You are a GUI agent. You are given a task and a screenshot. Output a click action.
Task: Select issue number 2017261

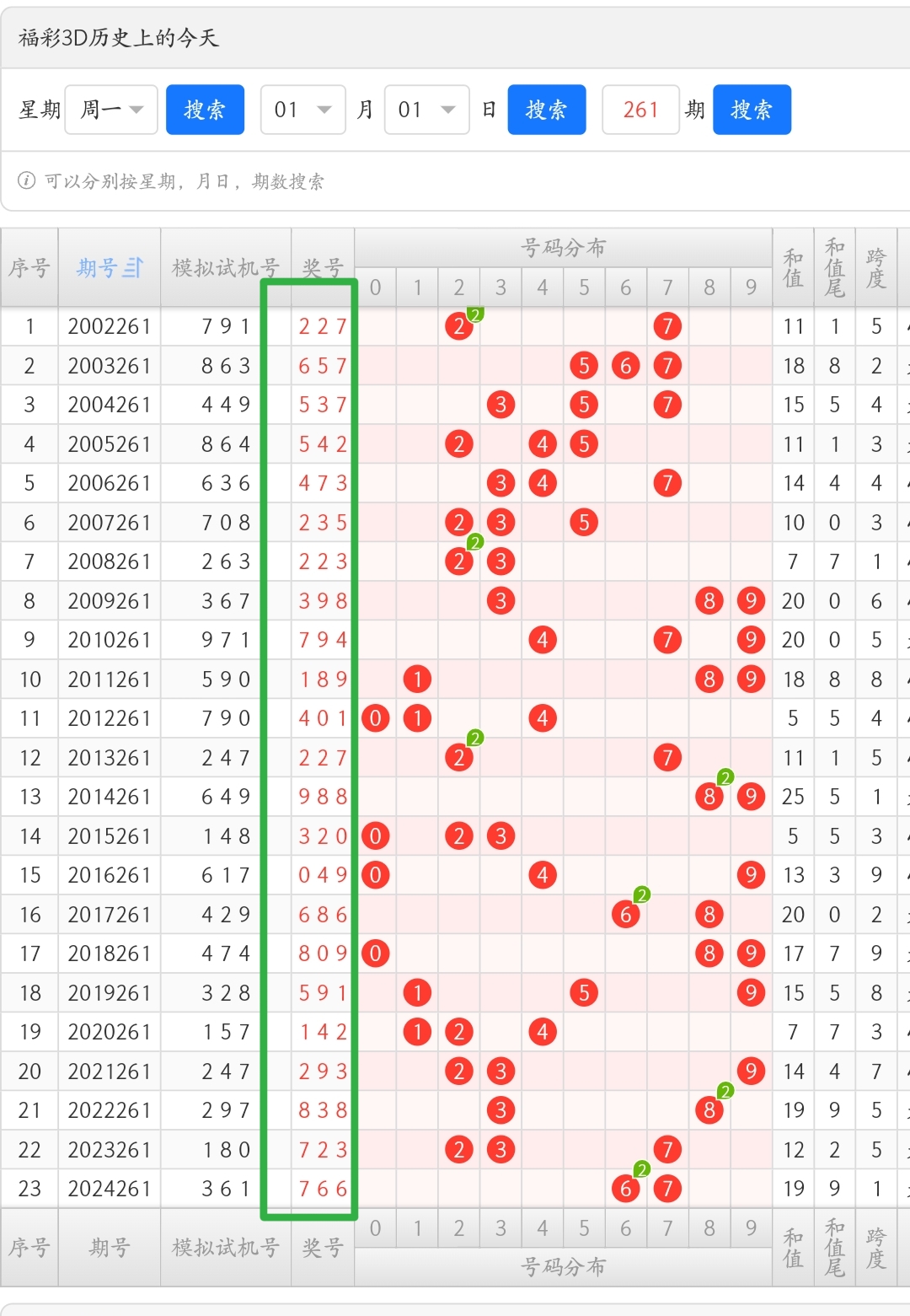coord(110,915)
